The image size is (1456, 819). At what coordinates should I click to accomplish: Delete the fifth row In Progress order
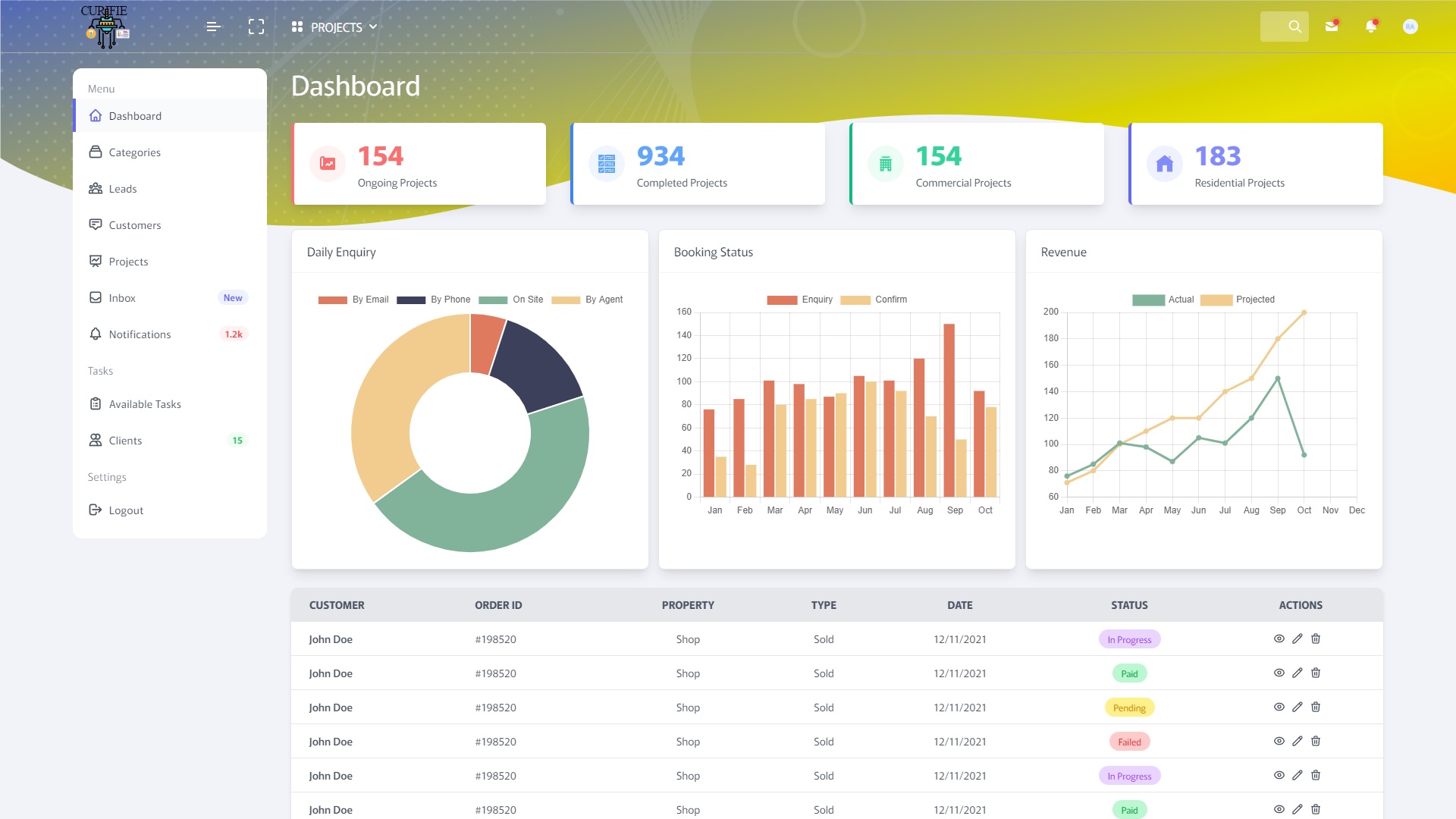coord(1316,775)
